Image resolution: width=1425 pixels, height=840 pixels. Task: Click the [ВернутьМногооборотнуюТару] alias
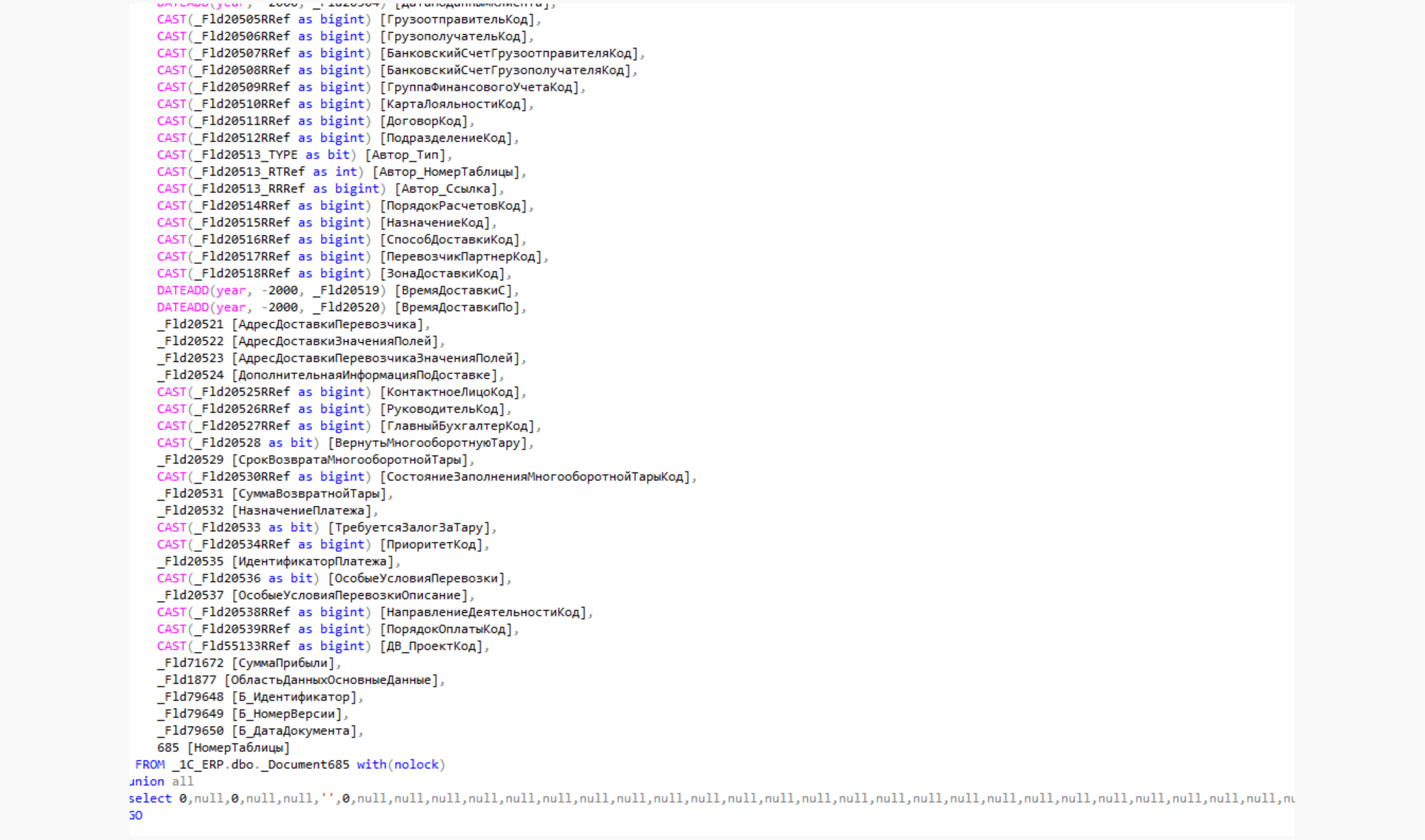(x=428, y=443)
